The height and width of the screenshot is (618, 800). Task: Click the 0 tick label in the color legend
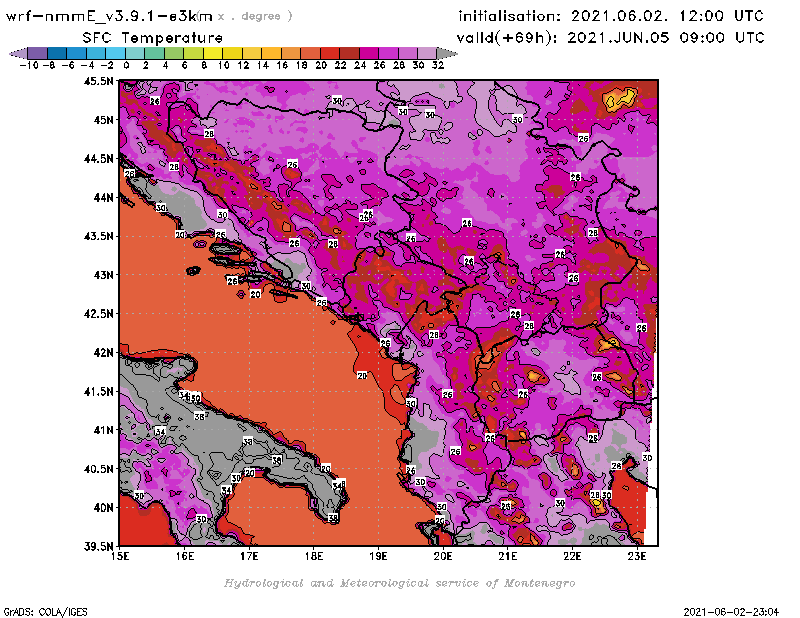click(126, 65)
